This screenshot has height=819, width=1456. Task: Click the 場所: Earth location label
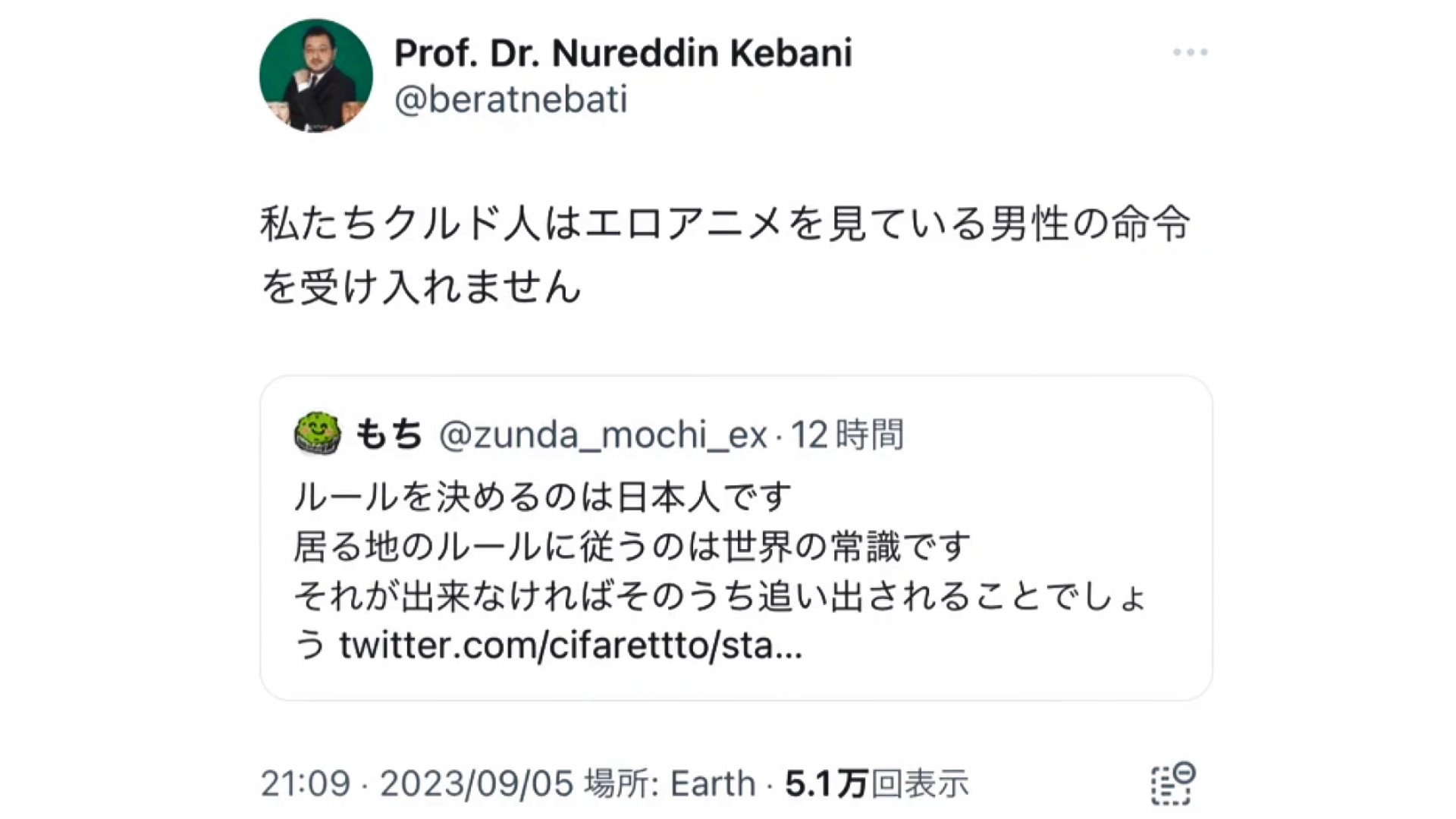pos(670,783)
